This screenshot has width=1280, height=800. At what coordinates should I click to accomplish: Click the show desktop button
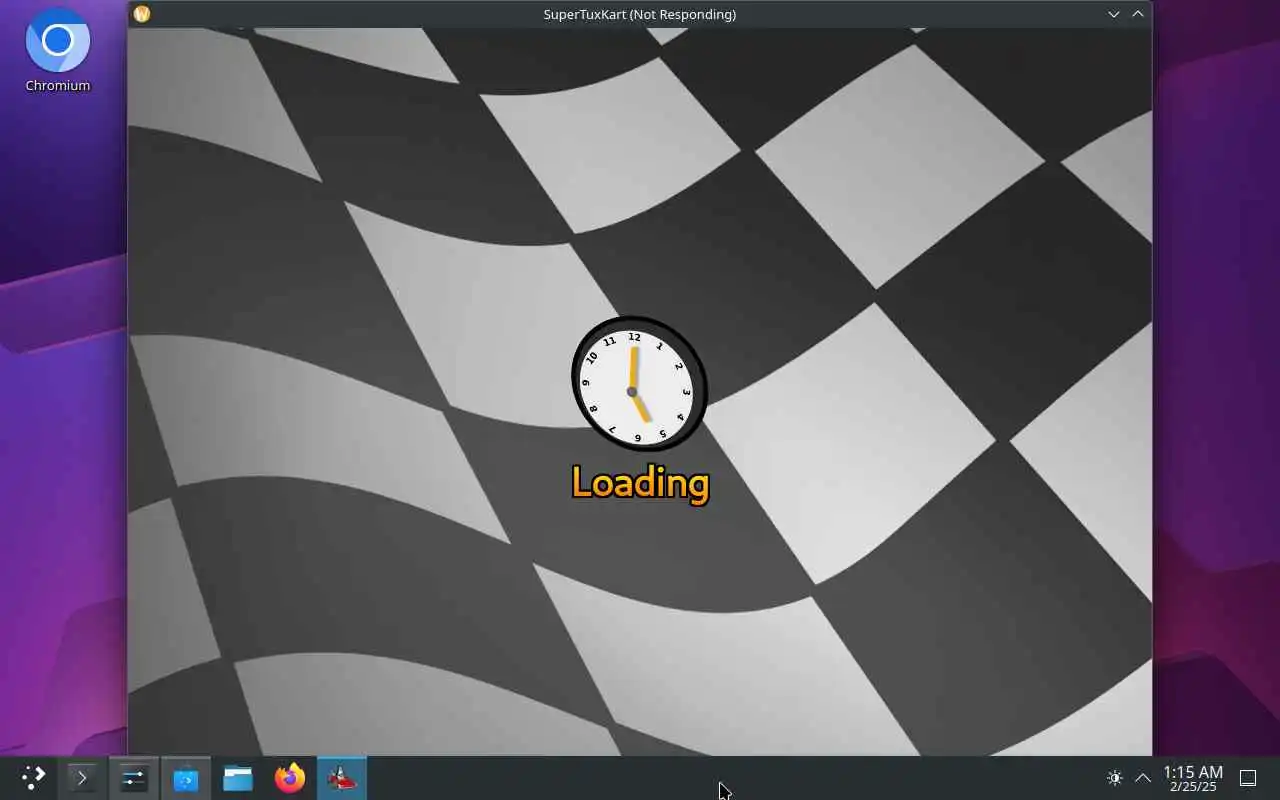1248,778
